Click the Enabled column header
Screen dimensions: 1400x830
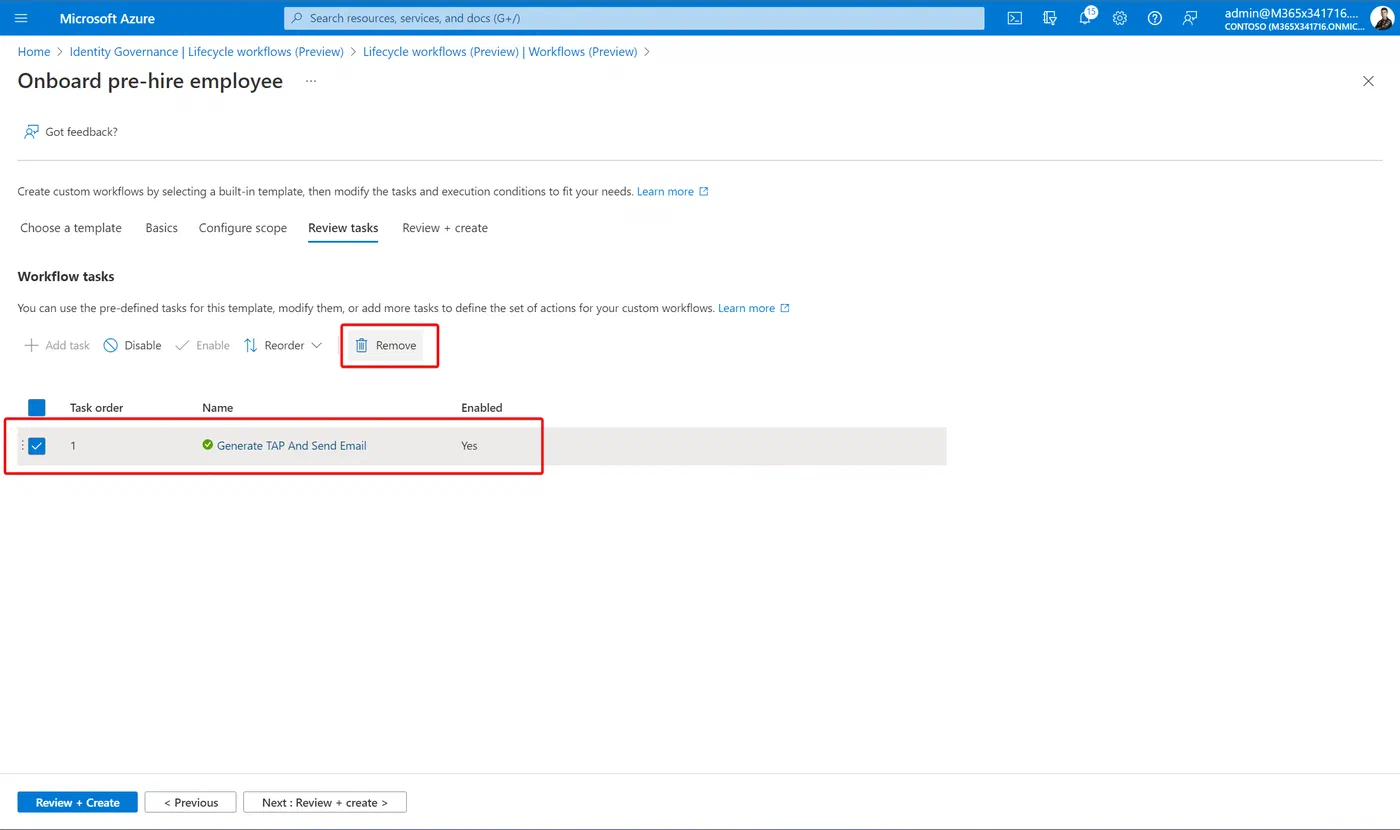pos(482,408)
